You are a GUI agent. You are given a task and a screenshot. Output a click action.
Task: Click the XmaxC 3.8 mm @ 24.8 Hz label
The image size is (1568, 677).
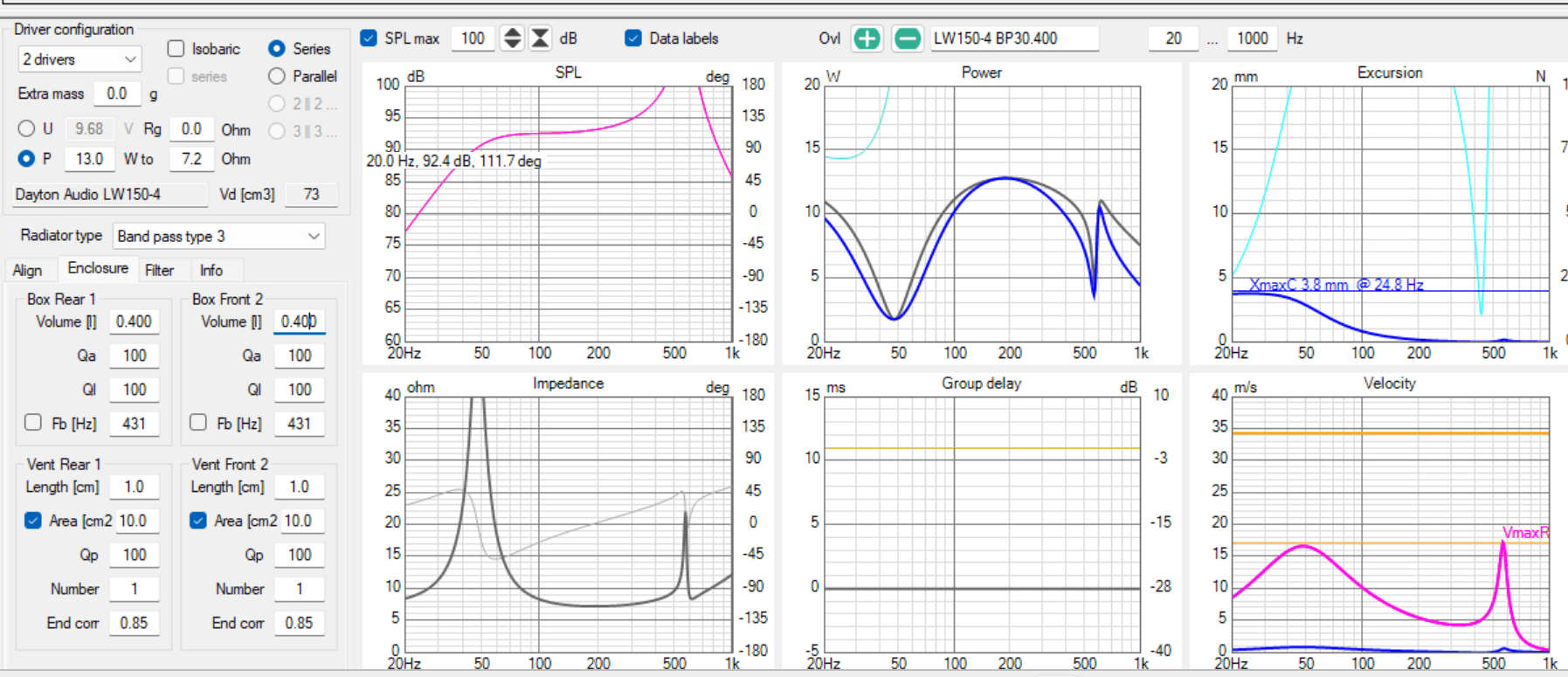pyautogui.click(x=1336, y=285)
